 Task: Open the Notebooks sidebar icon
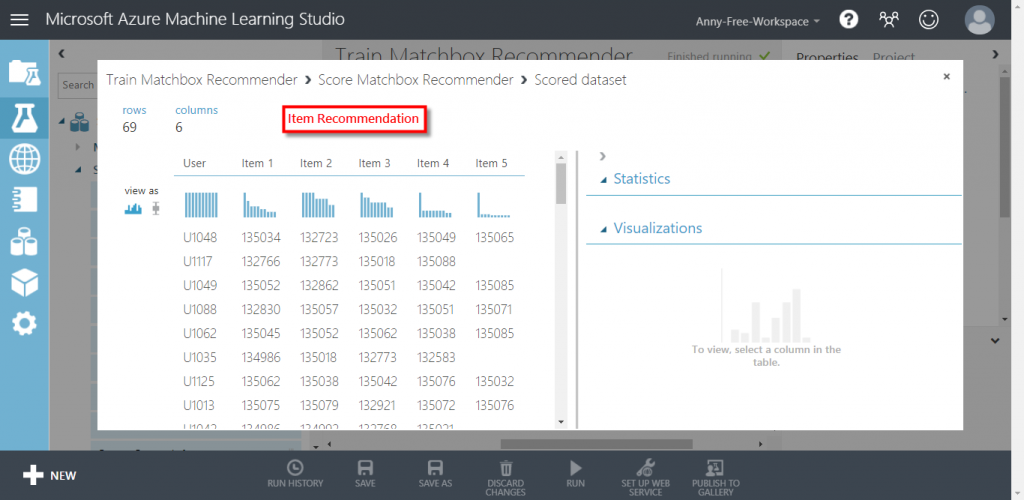tap(24, 200)
